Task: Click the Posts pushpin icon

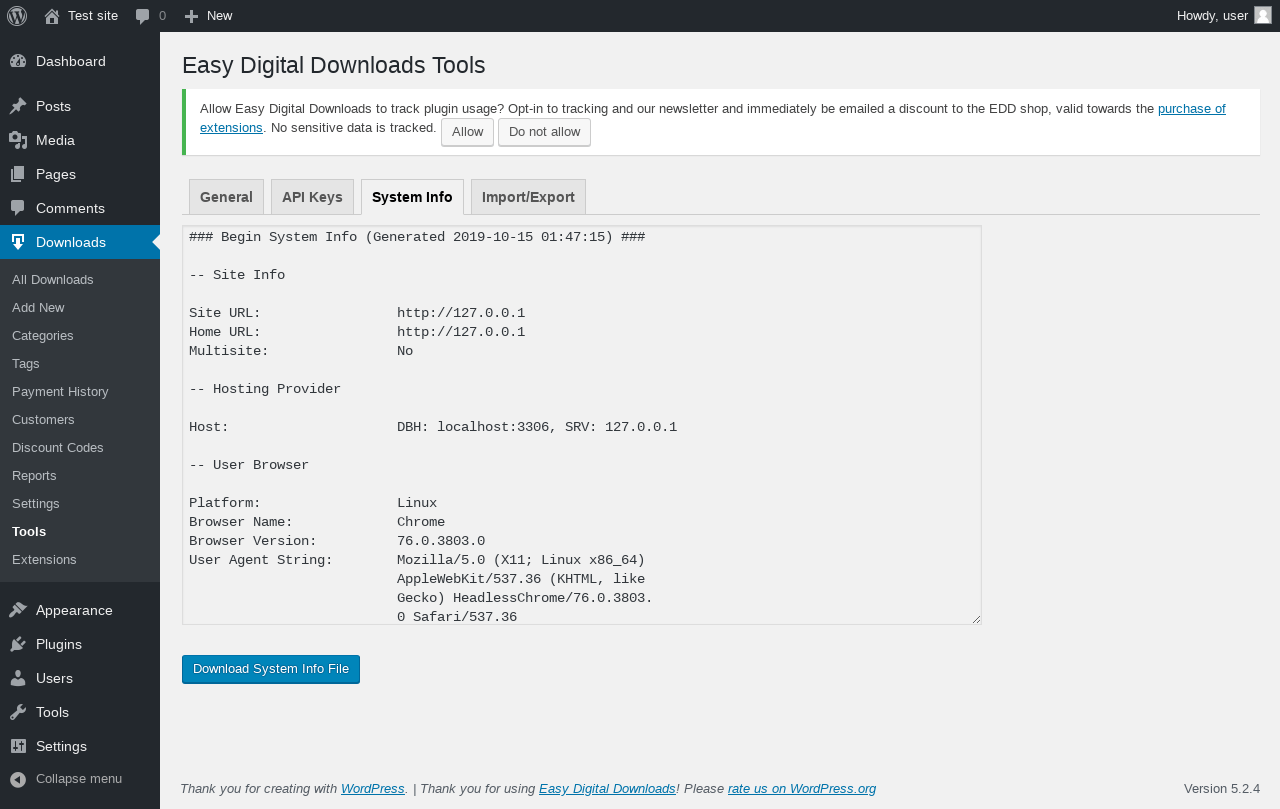Action: coord(18,106)
